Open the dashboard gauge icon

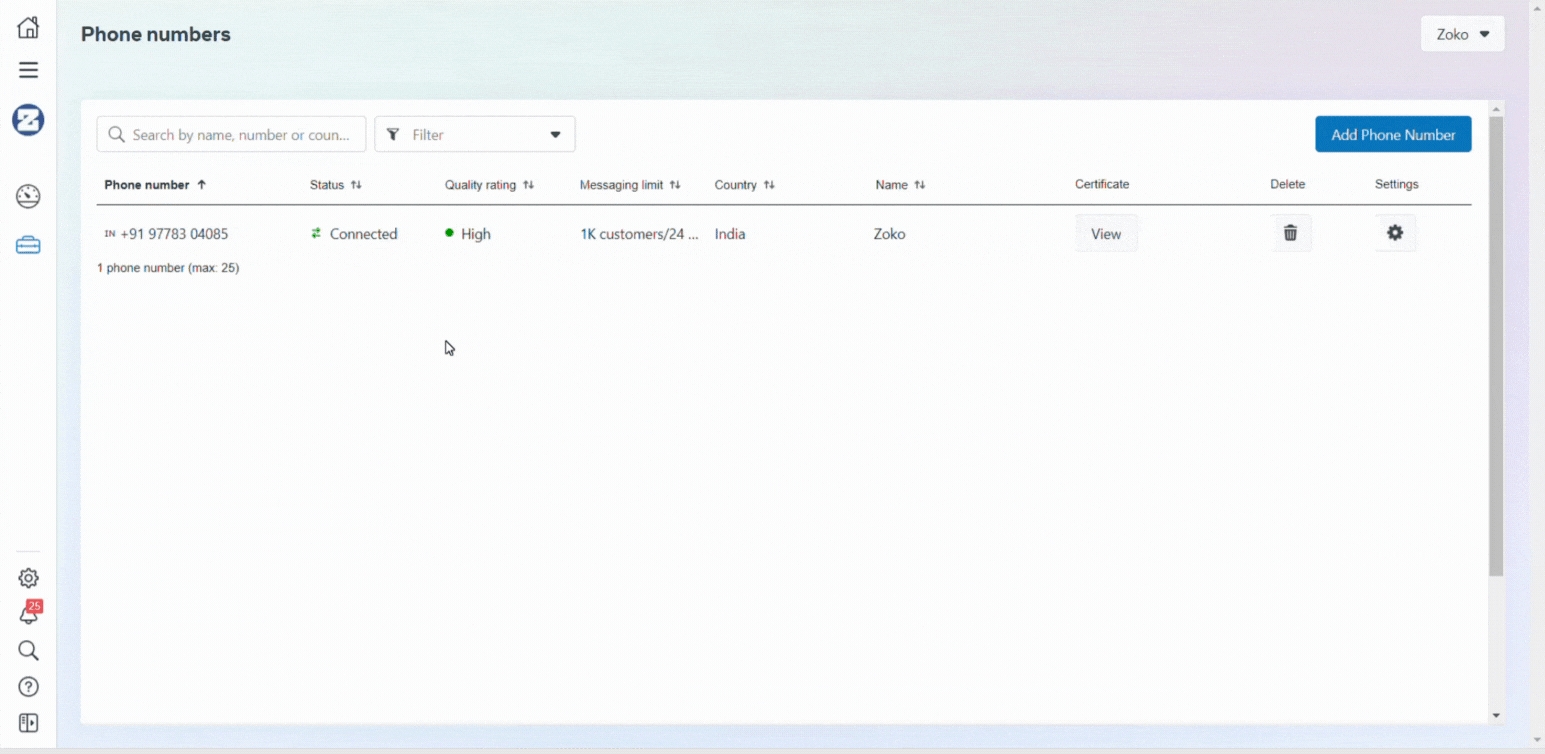(28, 196)
